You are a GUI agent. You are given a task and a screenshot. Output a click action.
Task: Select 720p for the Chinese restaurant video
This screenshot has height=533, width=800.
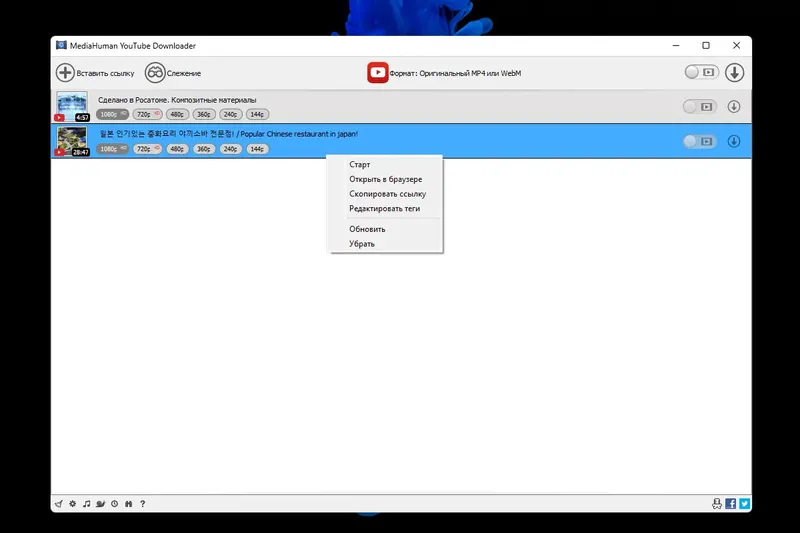(x=147, y=149)
